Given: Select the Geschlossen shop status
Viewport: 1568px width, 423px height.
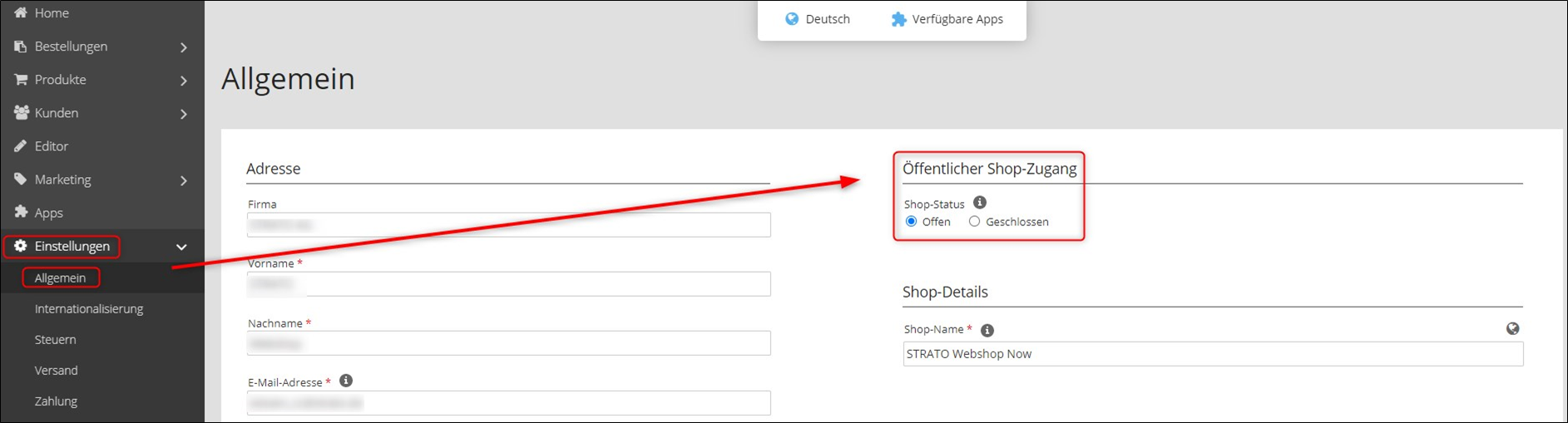Looking at the screenshot, I should pos(974,222).
